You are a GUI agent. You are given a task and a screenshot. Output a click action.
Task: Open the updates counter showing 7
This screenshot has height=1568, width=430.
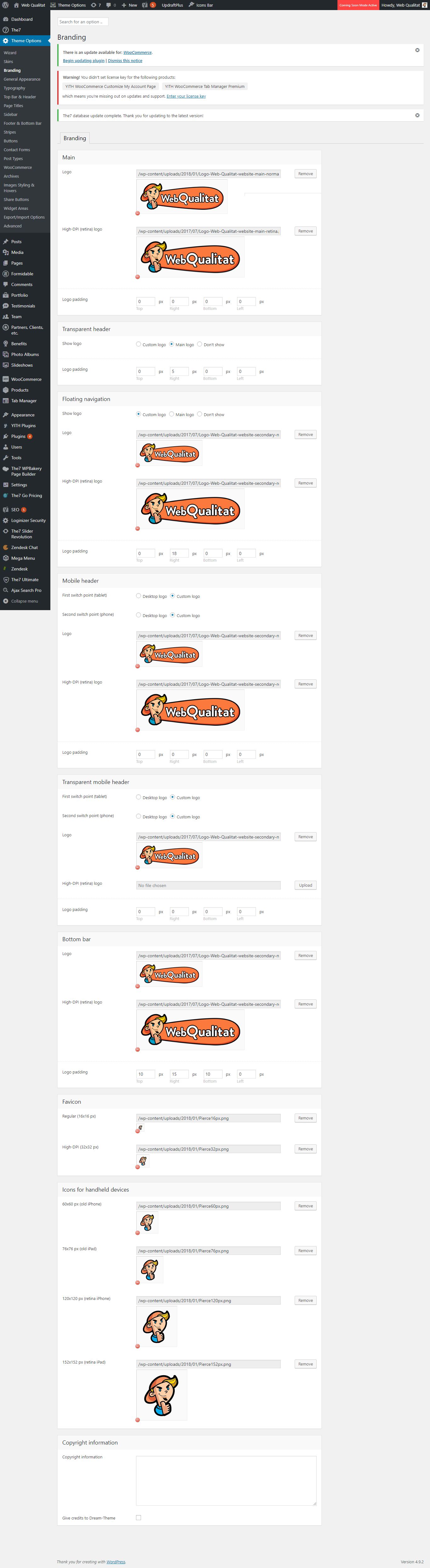coord(95,5)
